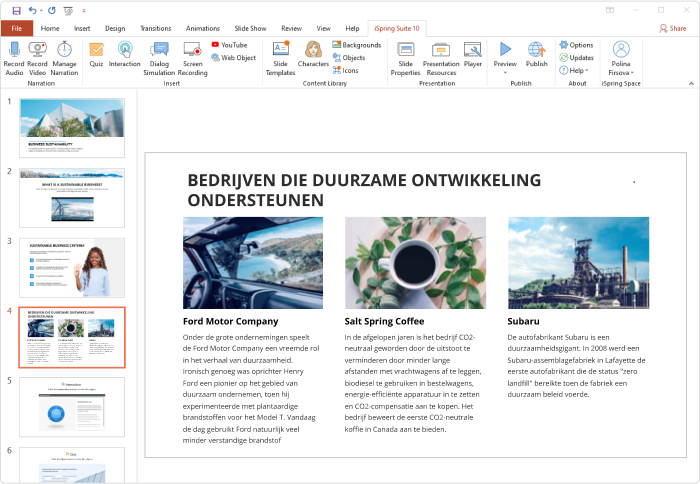Open Record Video narration tool
The height and width of the screenshot is (484, 700).
38,58
